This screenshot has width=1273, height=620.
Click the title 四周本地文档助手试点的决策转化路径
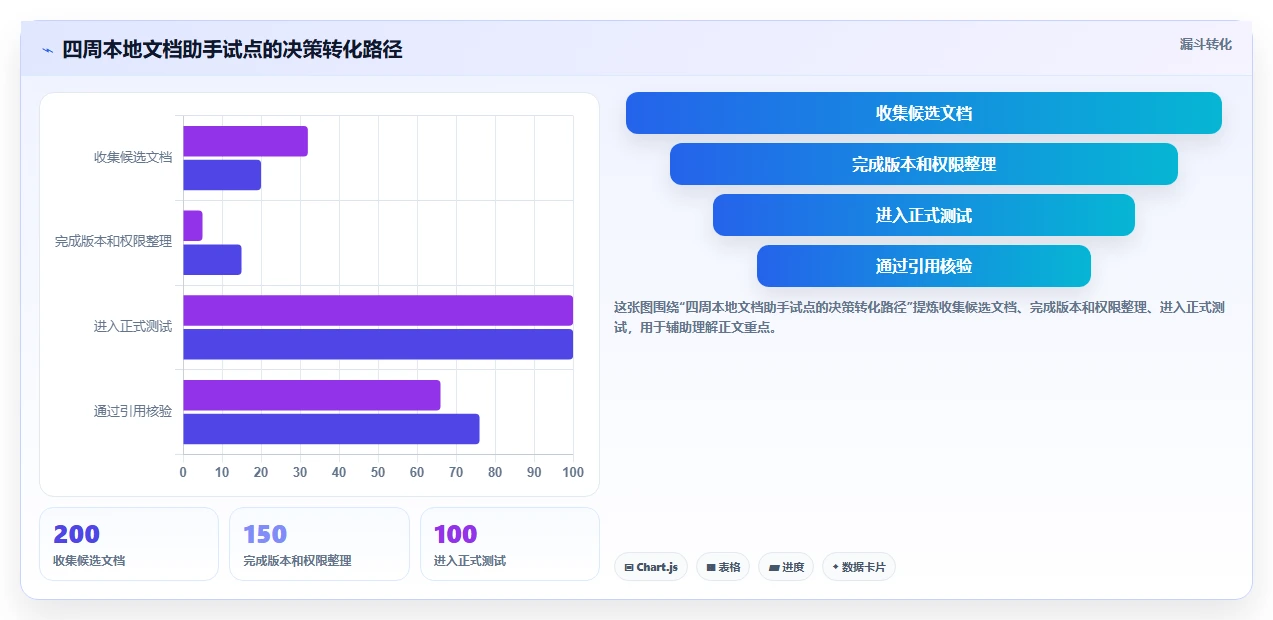[x=232, y=49]
